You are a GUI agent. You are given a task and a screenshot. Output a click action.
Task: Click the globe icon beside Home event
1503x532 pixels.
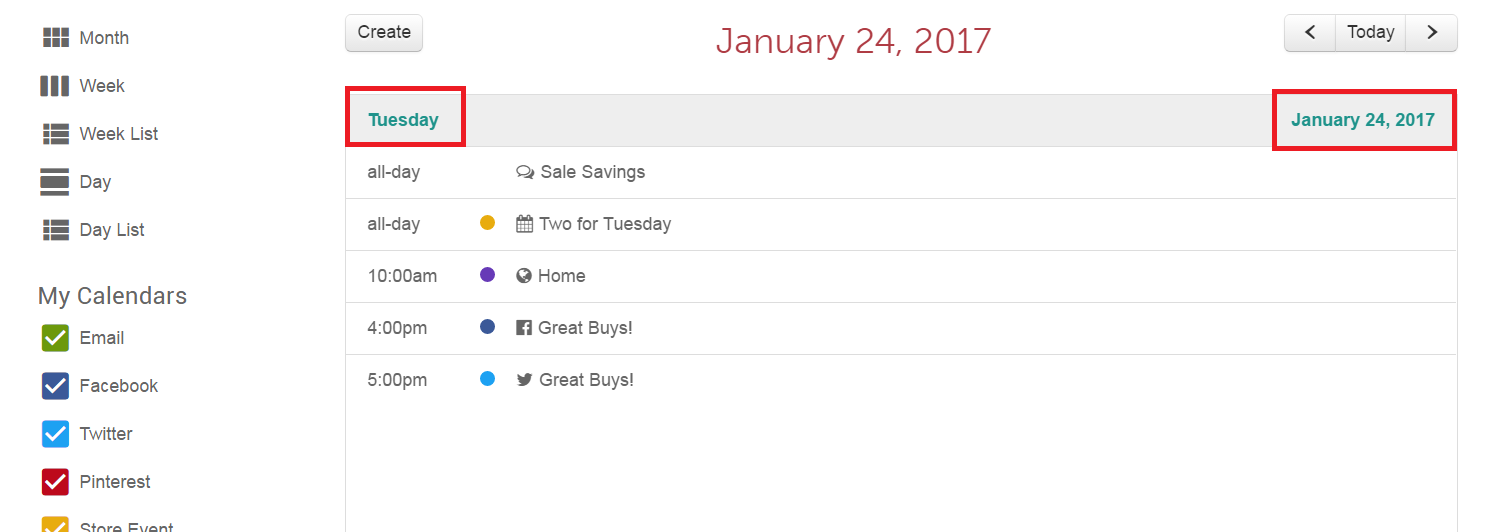tap(524, 275)
